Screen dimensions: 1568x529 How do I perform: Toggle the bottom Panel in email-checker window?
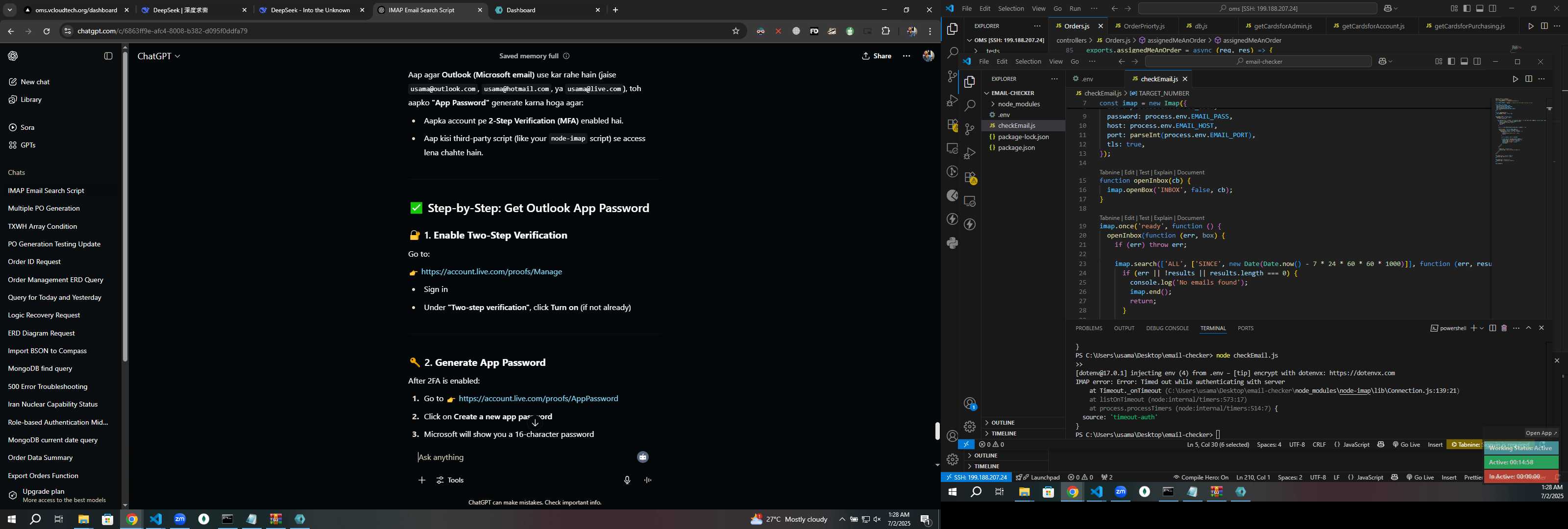point(1465,62)
